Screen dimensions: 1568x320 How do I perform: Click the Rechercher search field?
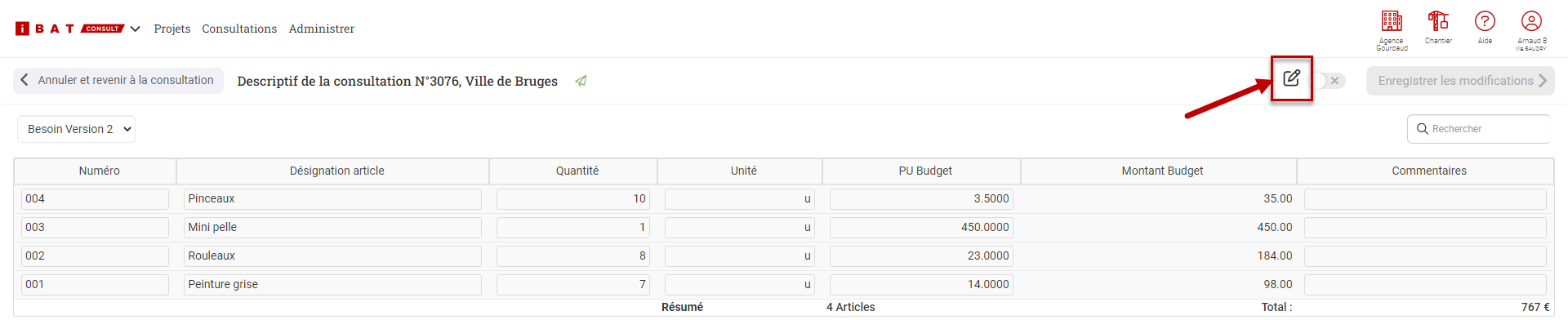pyautogui.click(x=1479, y=129)
